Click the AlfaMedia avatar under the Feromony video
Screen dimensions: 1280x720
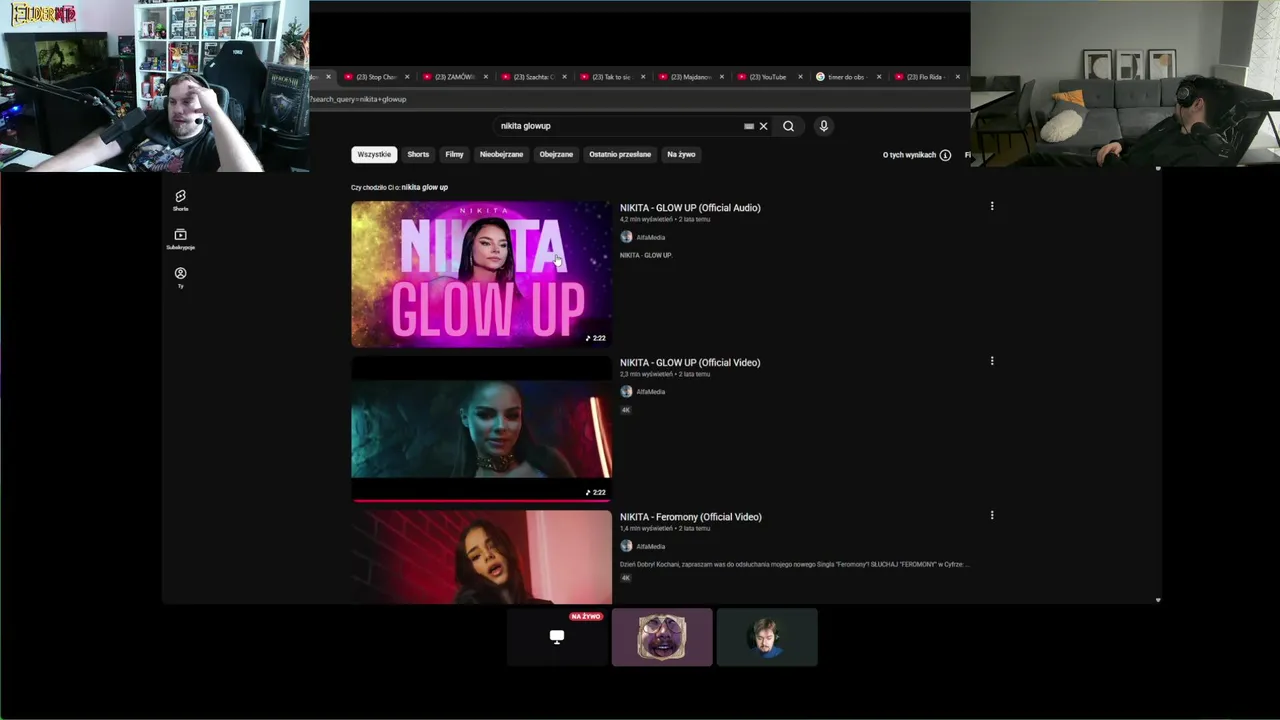tap(626, 546)
